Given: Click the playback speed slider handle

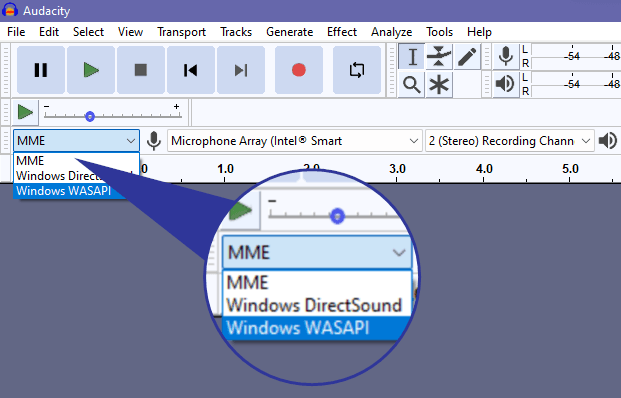Looking at the screenshot, I should point(90,116).
